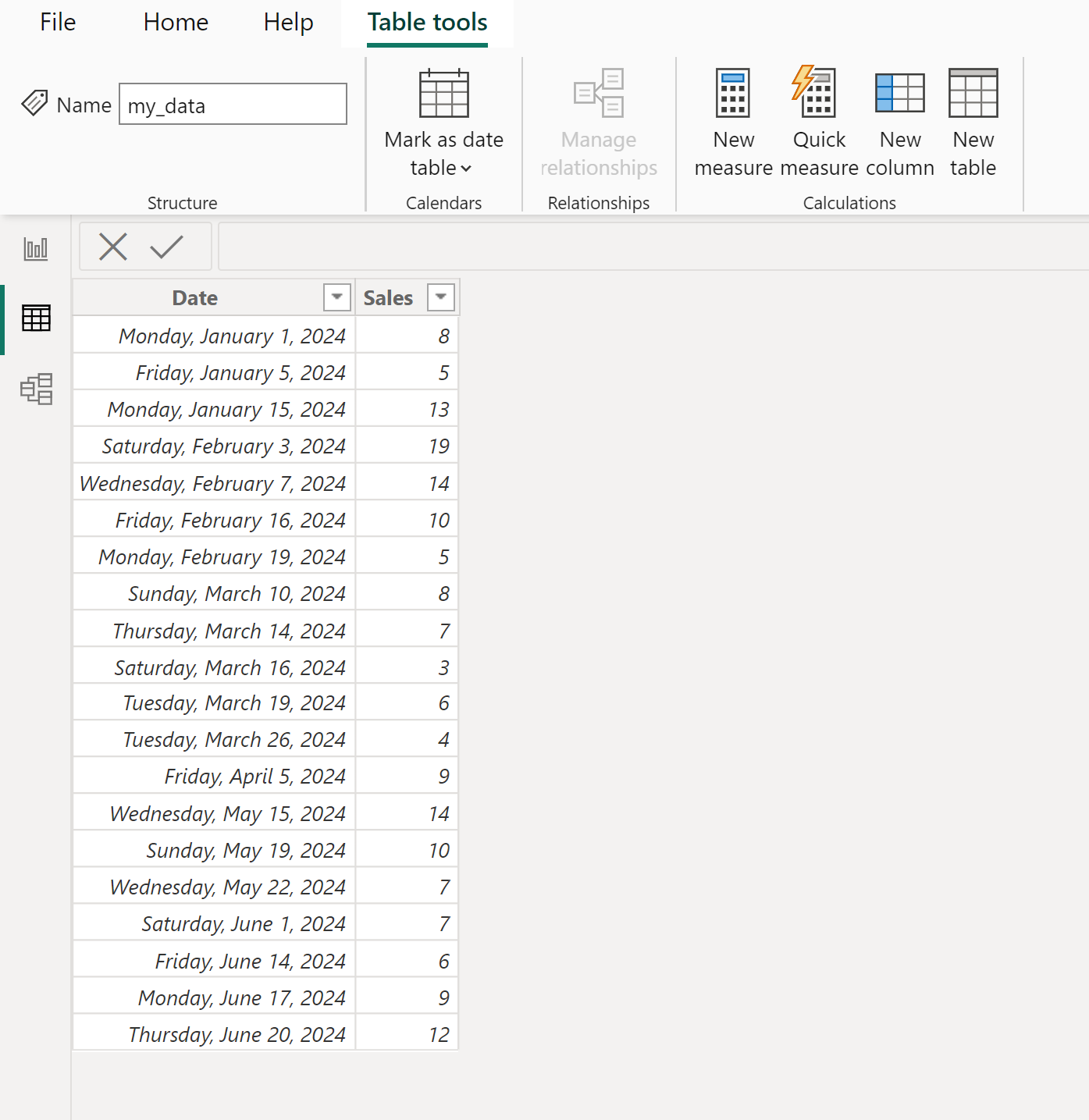The height and width of the screenshot is (1120, 1089).
Task: Edit the table Name field my_data
Action: [x=233, y=105]
